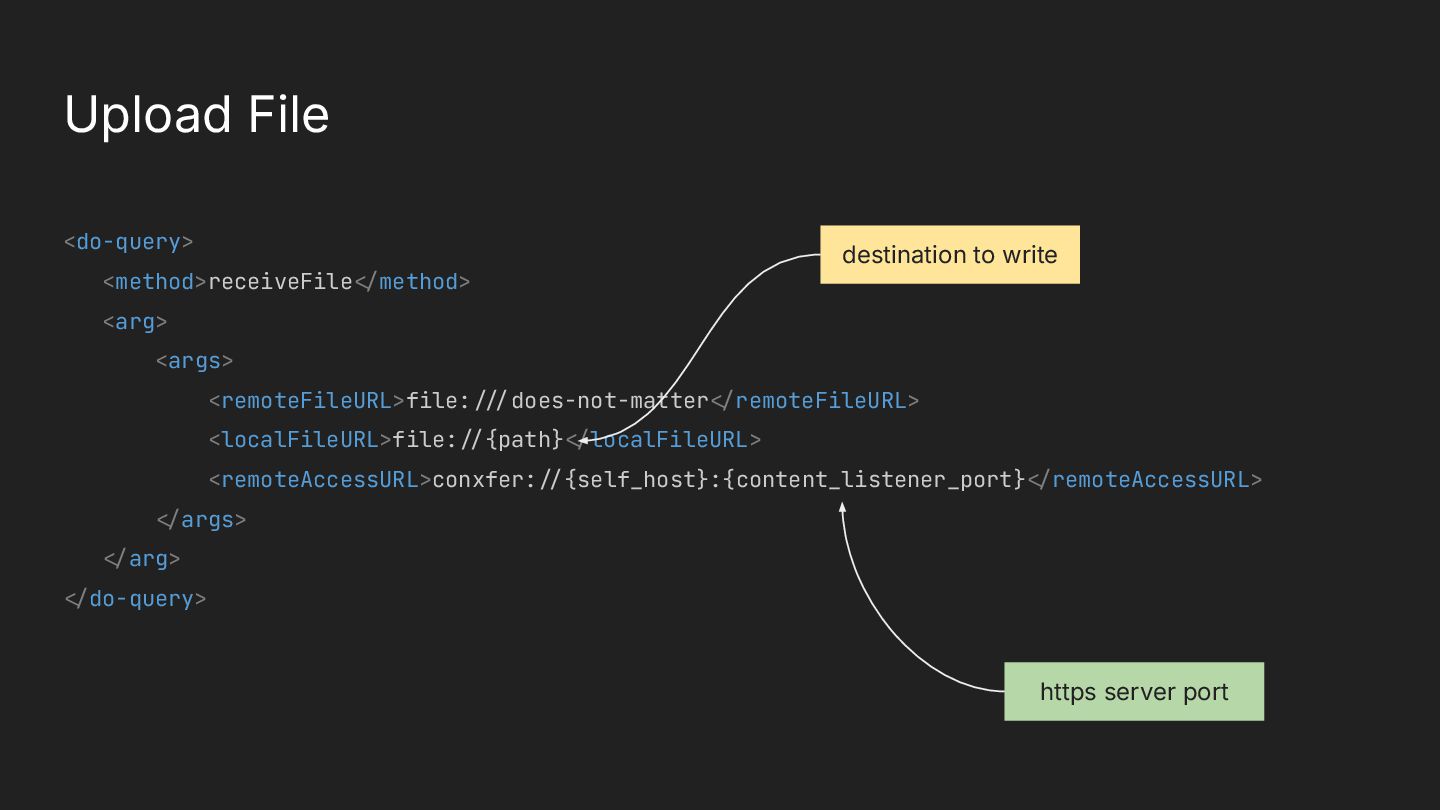Image resolution: width=1440 pixels, height=810 pixels.
Task: Click the "{path}" placeholder text
Action: click(524, 440)
